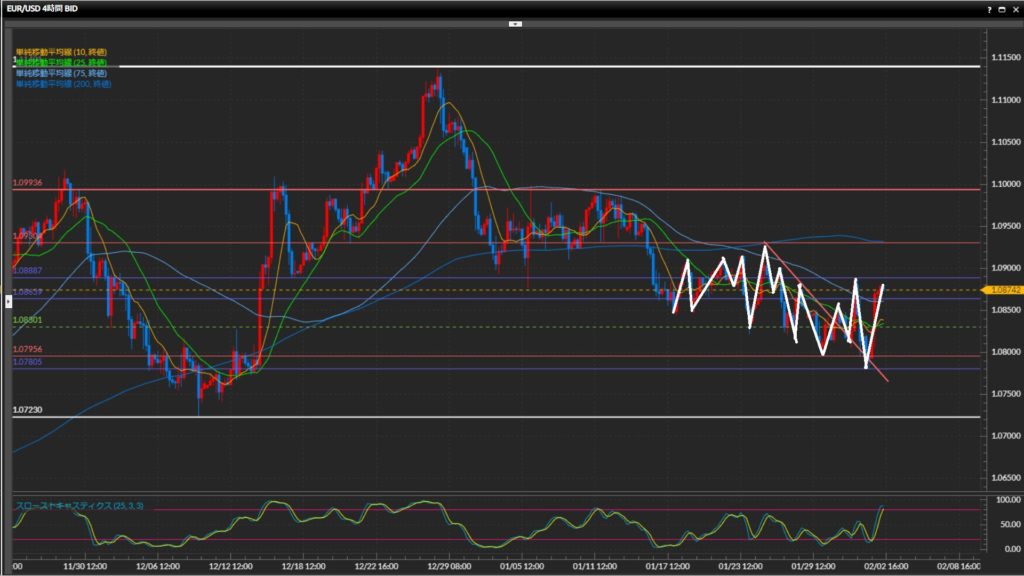1024x576 pixels.
Task: Select the 1.07230 white support line label
Action: tap(27, 410)
